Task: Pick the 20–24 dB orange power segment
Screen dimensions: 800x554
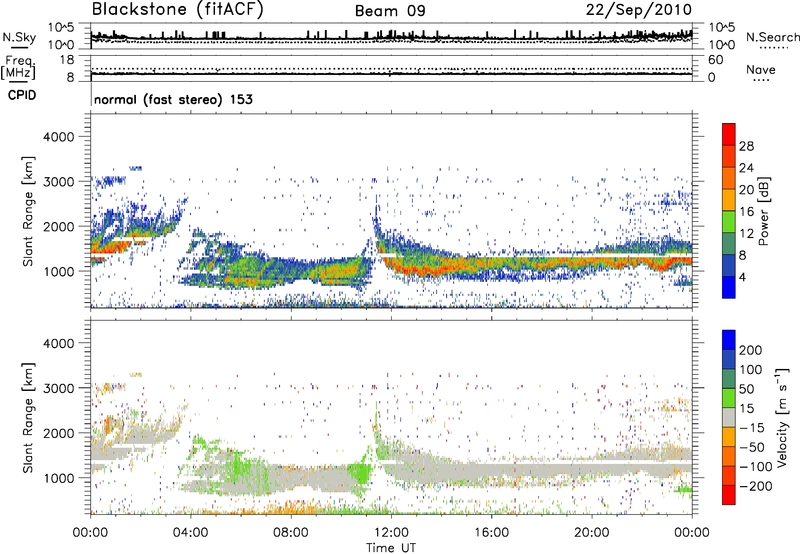Action: pos(729,178)
